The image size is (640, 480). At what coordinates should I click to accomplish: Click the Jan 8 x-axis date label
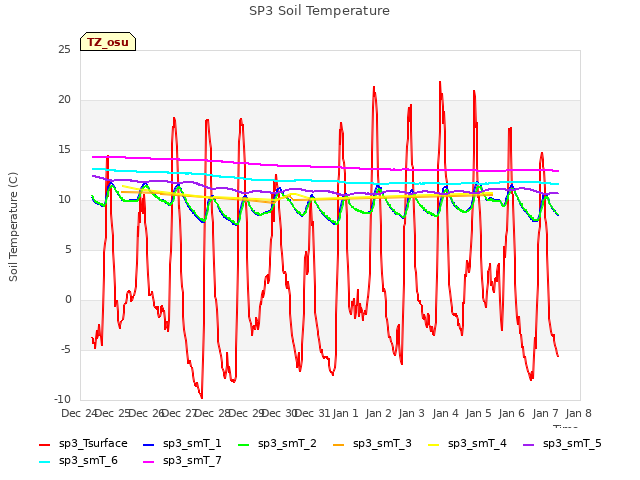click(x=579, y=413)
